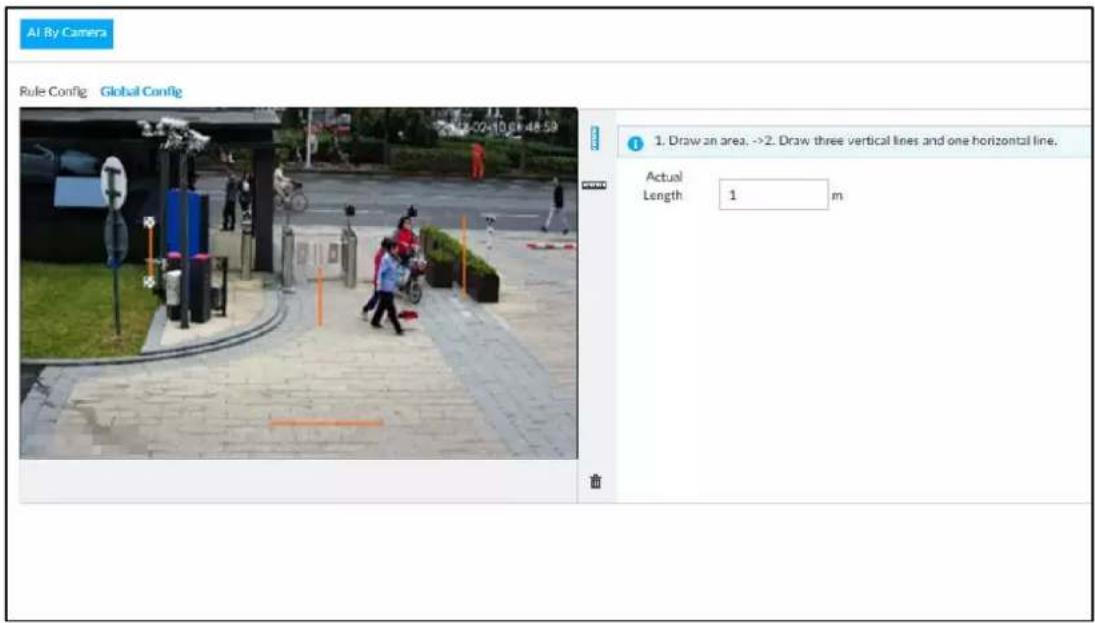Open the Global Config tab

coord(141,91)
